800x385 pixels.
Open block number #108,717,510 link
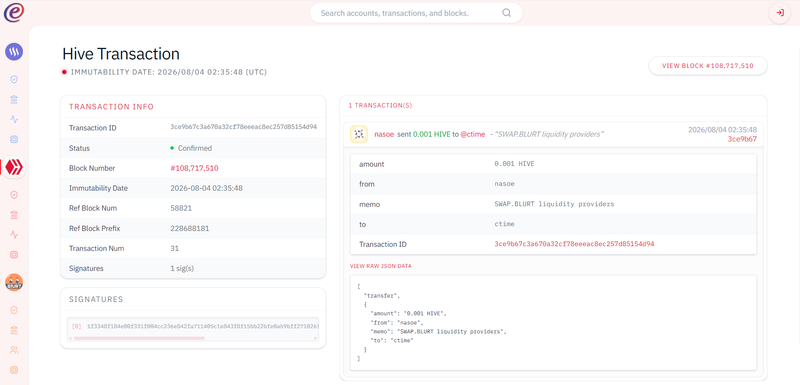pos(194,168)
